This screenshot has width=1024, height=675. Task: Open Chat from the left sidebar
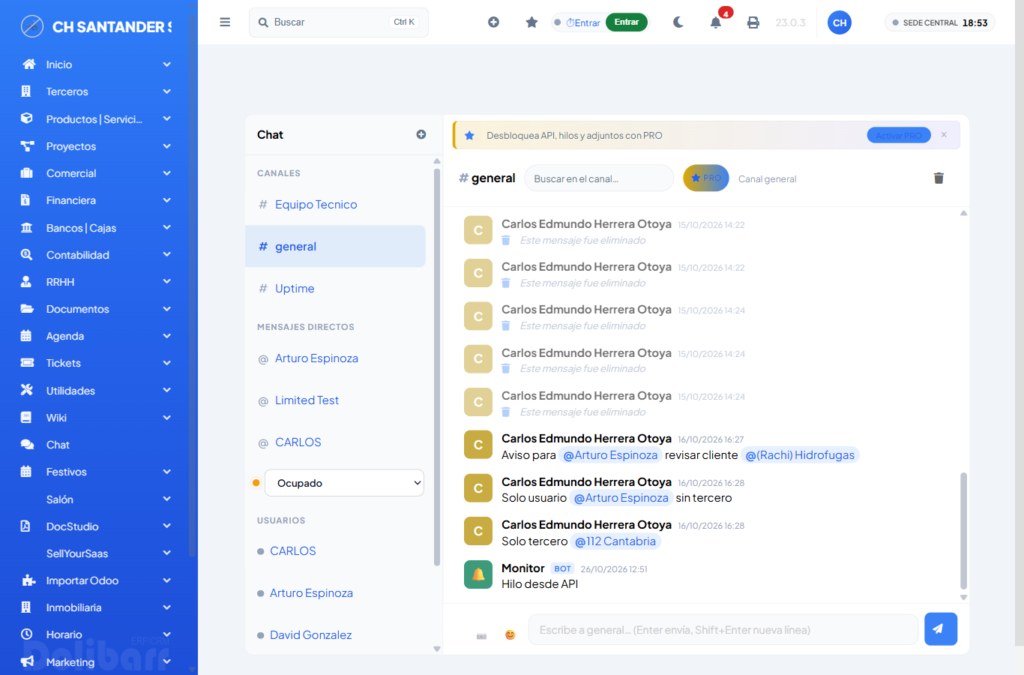point(57,445)
